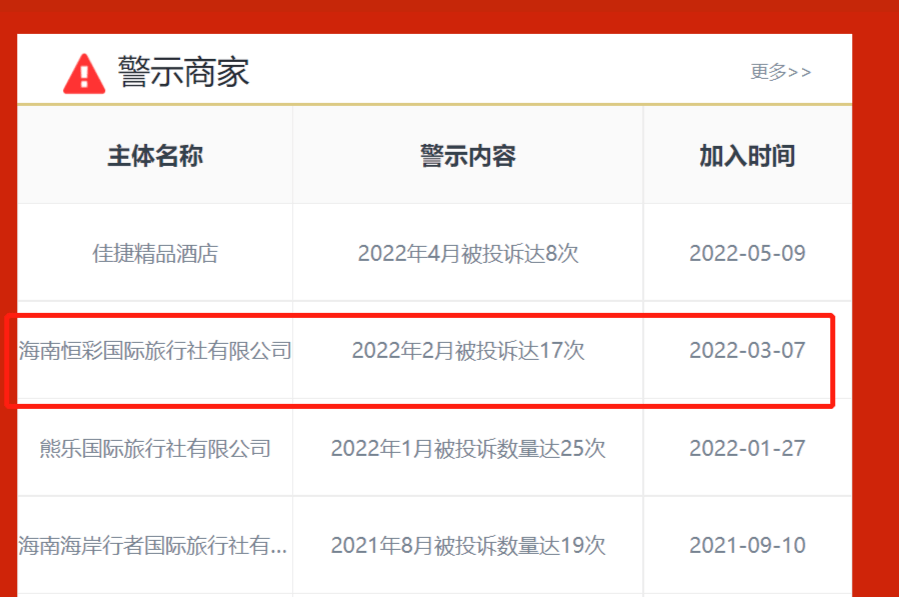The image size is (899, 597).
Task: Open the 更多>> link
Action: click(780, 72)
